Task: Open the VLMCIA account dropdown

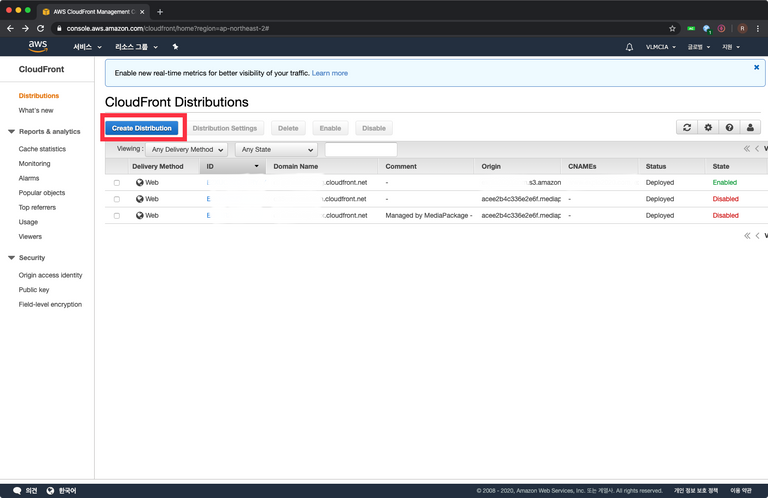Action: pos(660,47)
